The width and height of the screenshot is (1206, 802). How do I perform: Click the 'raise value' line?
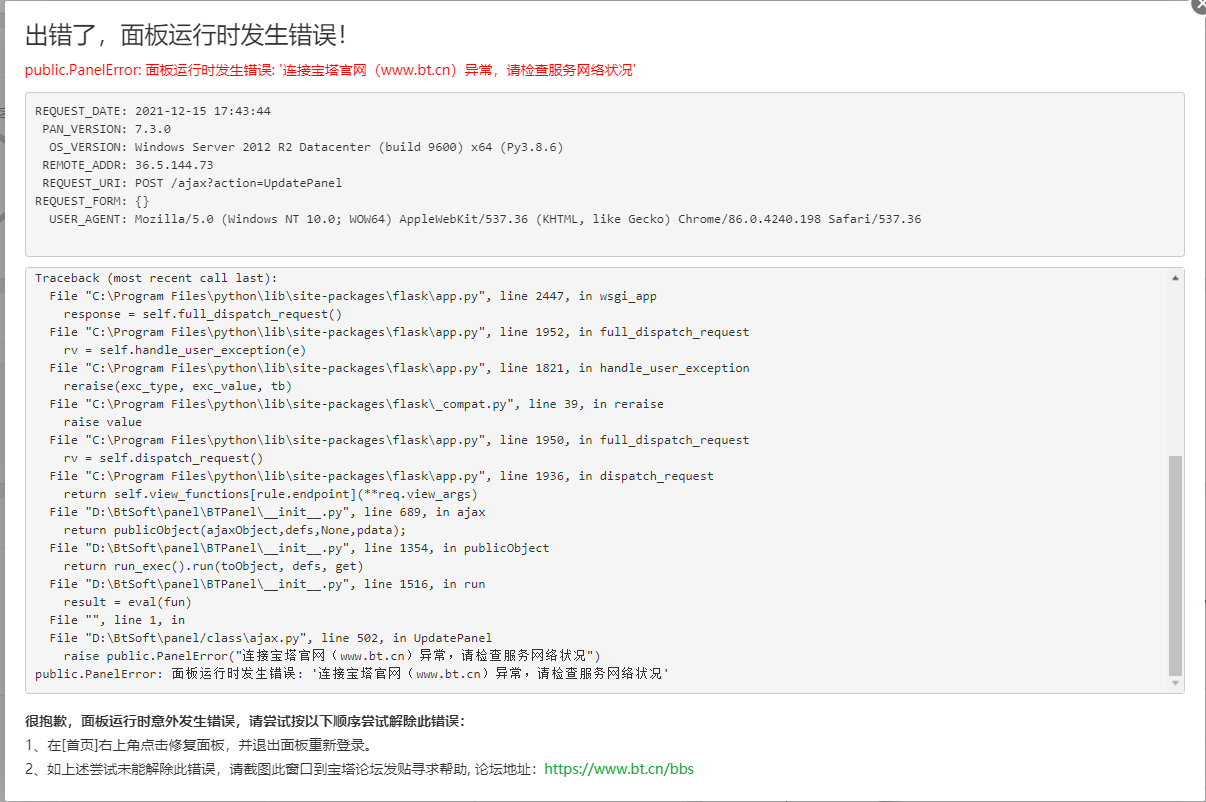(x=103, y=422)
